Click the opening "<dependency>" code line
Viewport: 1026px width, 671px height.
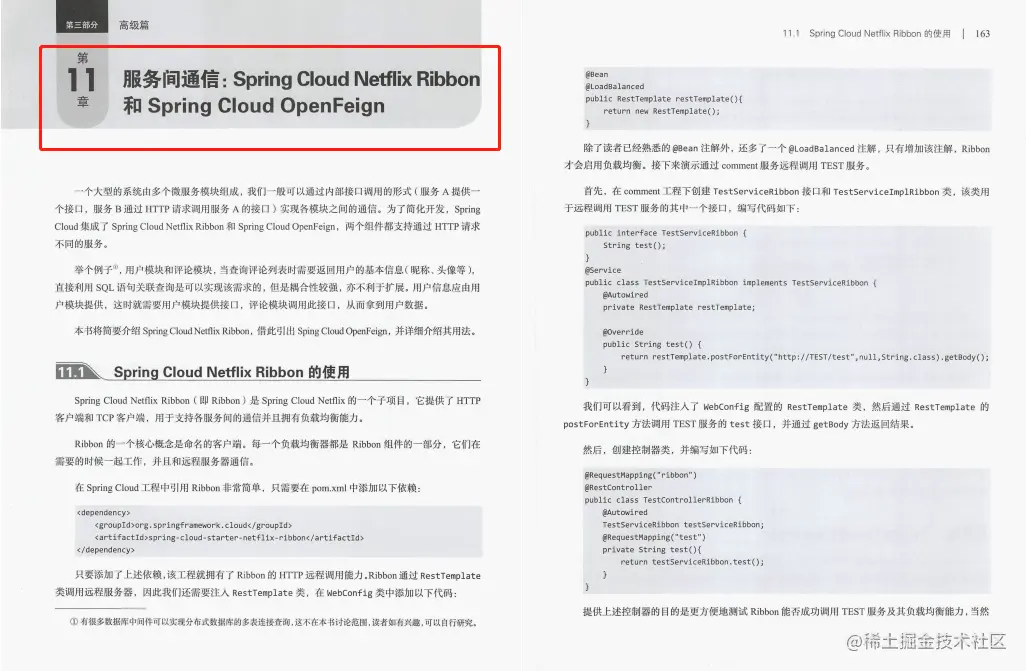tap(103, 513)
